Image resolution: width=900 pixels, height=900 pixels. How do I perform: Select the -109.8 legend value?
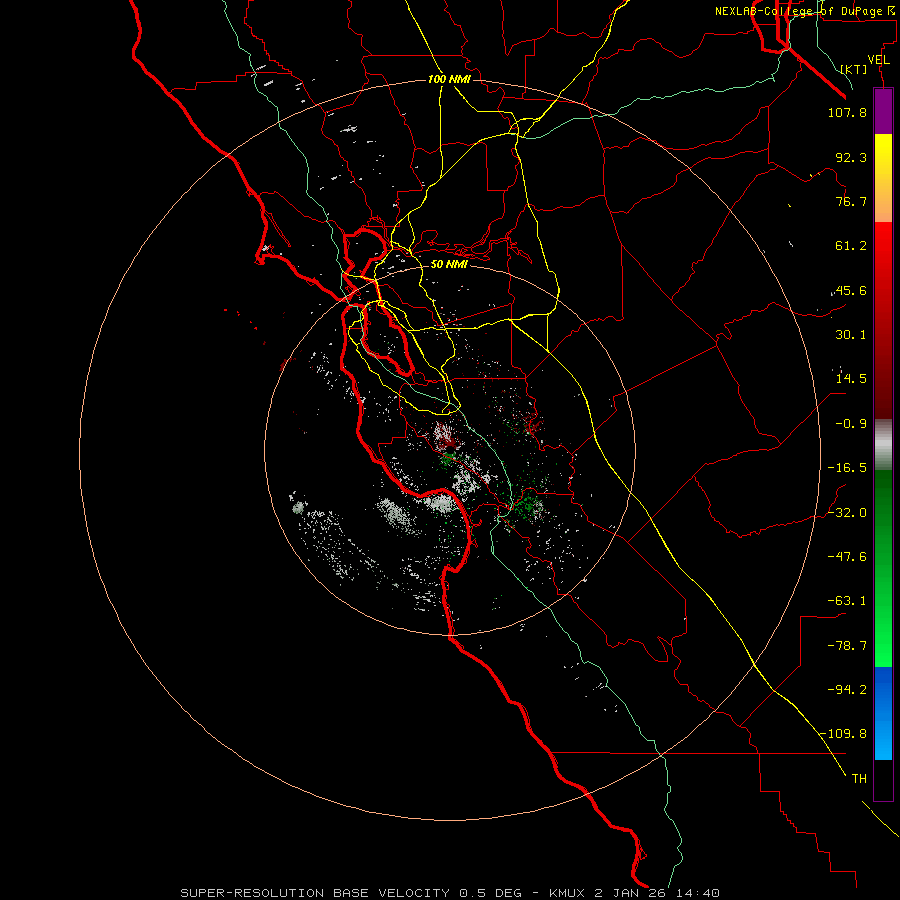coord(843,734)
